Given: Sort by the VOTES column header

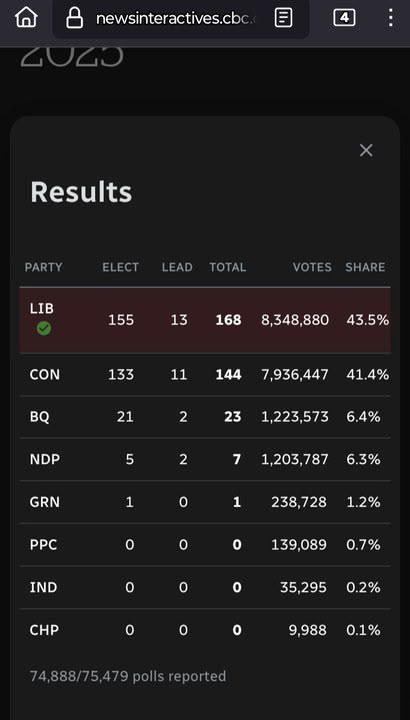Looking at the screenshot, I should point(312,267).
